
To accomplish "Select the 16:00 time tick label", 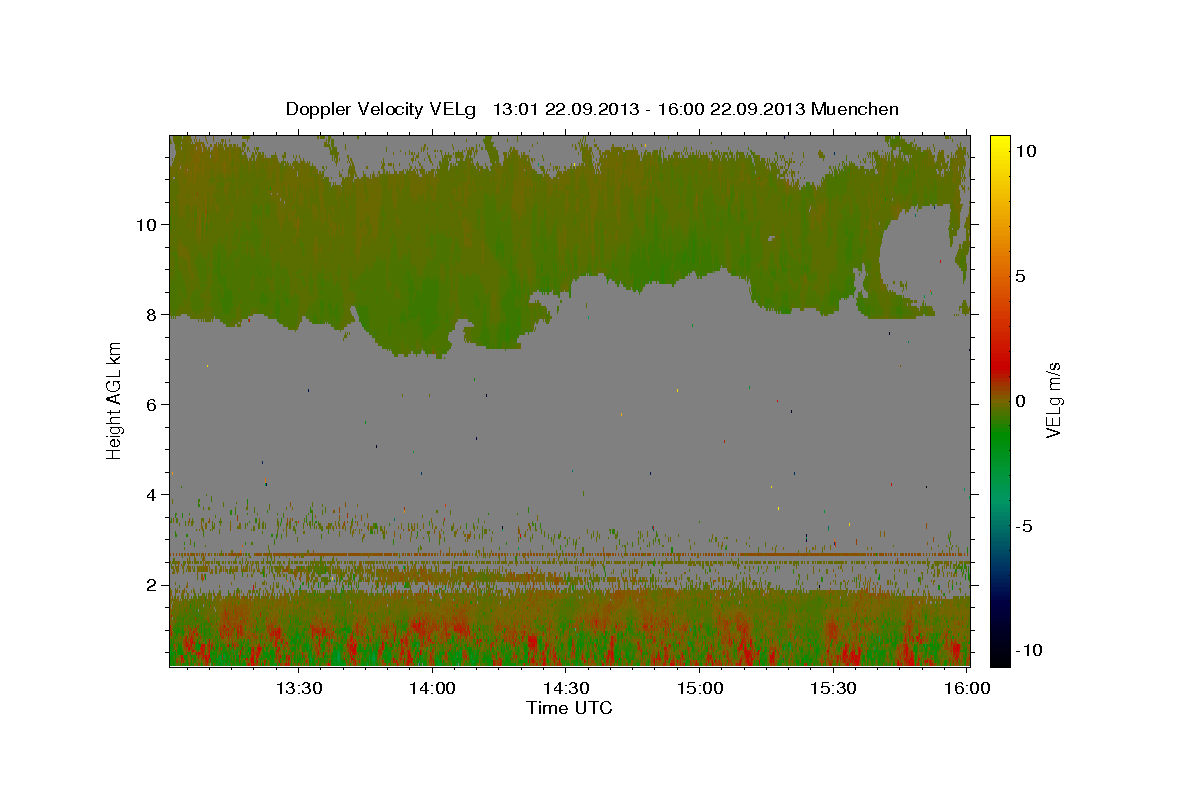I will (x=967, y=689).
